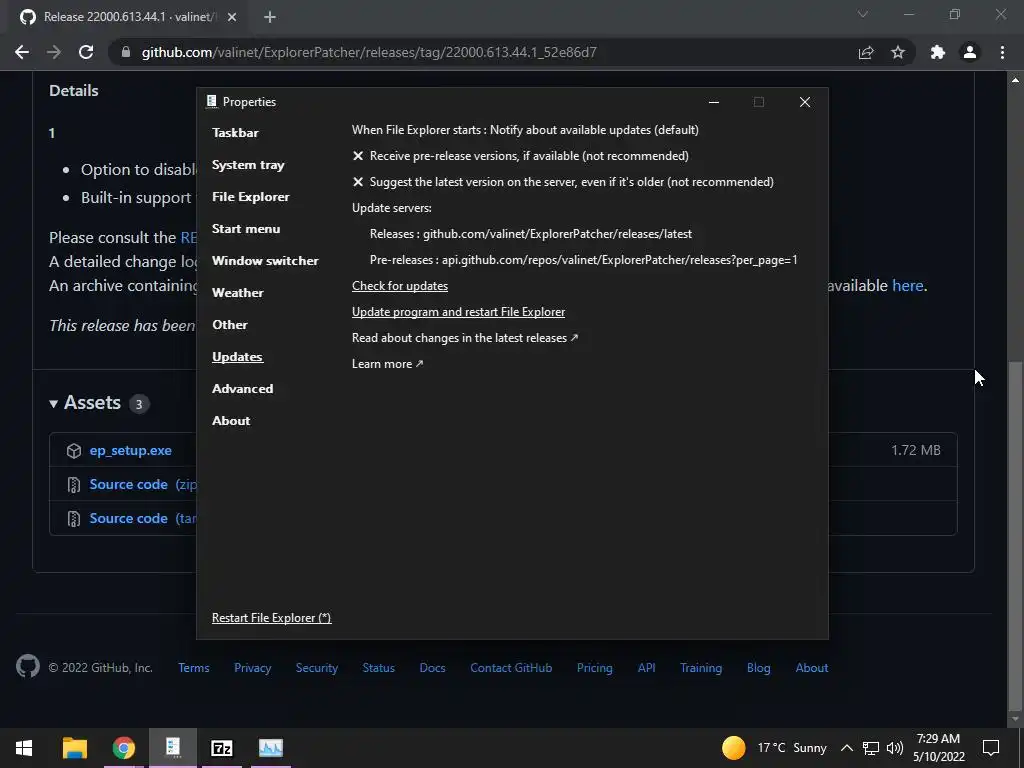Click the site lock icon in address bar
Image resolution: width=1024 pixels, height=768 pixels.
point(126,52)
